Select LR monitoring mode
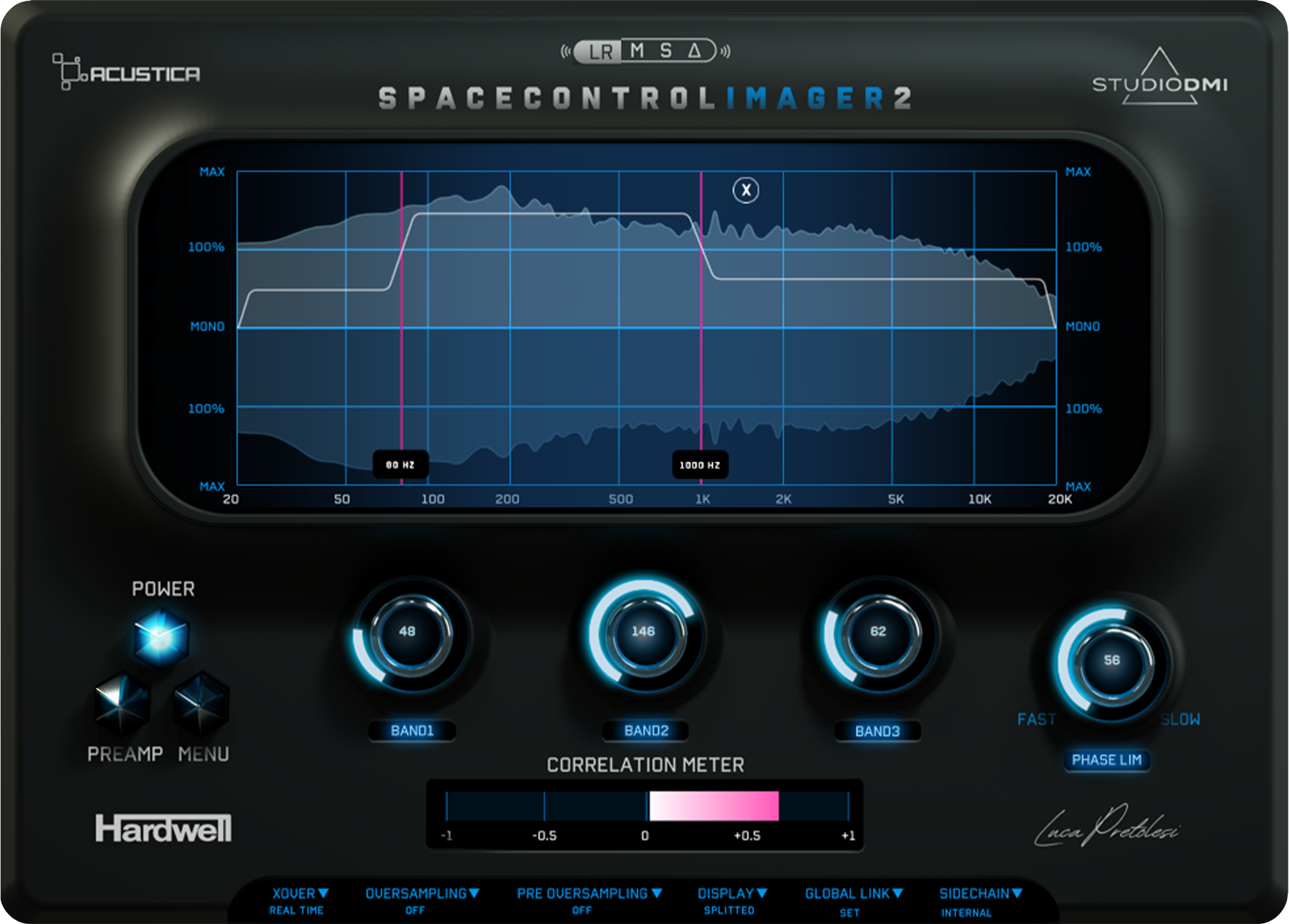The width and height of the screenshot is (1289, 924). (x=599, y=51)
